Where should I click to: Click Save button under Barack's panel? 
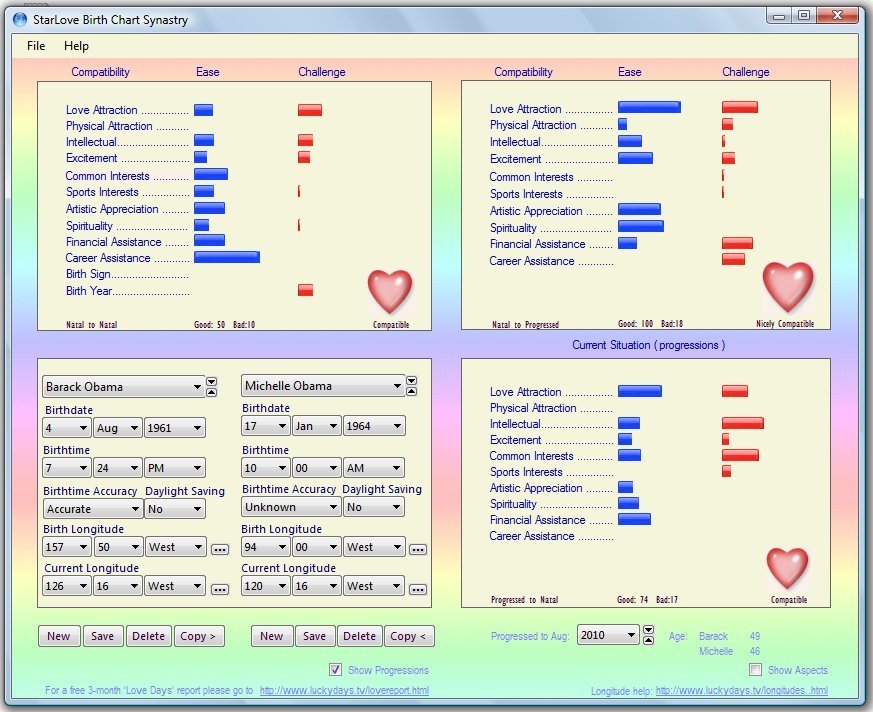pos(102,636)
